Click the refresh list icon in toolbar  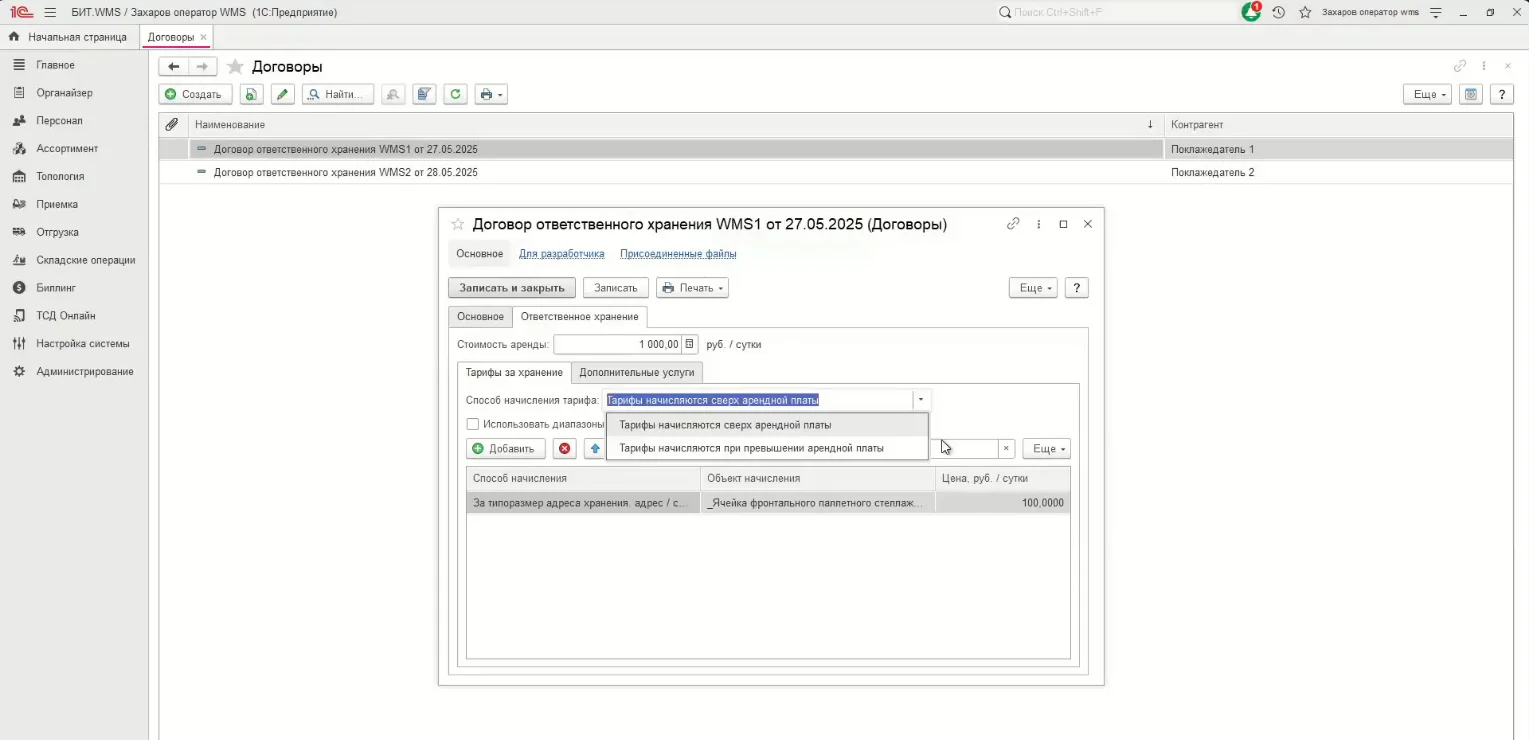pos(456,94)
